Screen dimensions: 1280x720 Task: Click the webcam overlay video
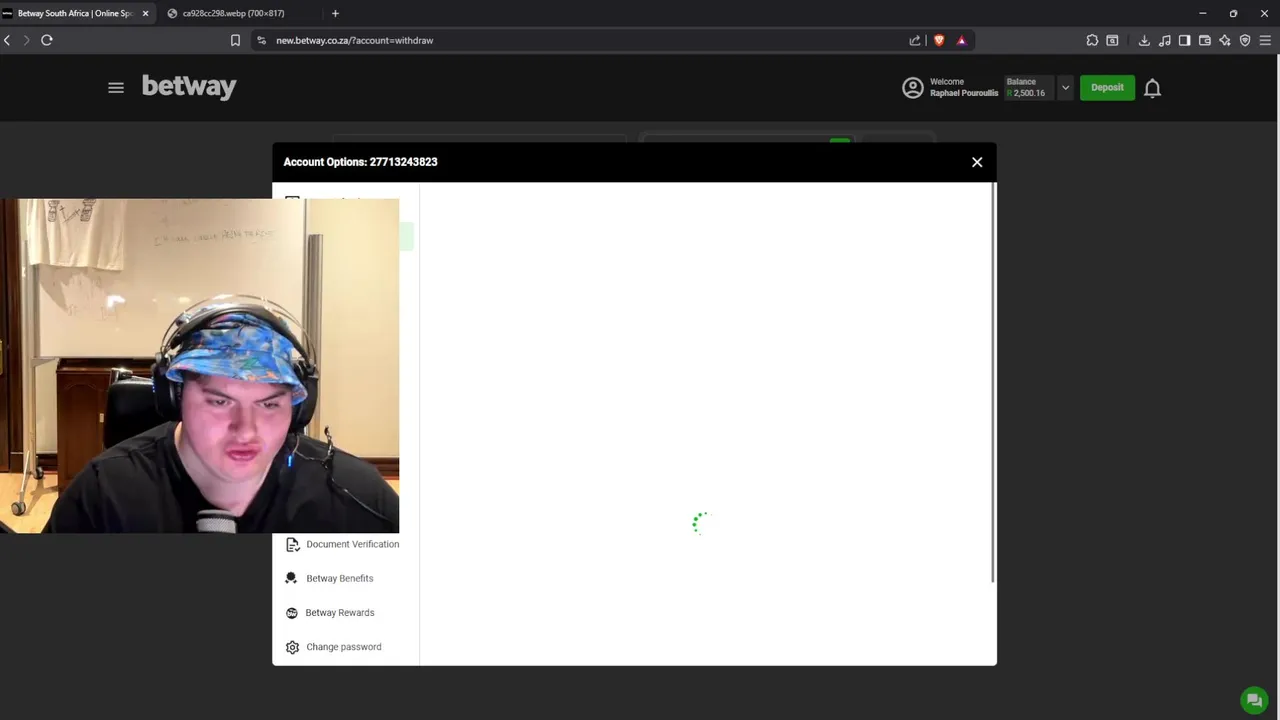[200, 366]
